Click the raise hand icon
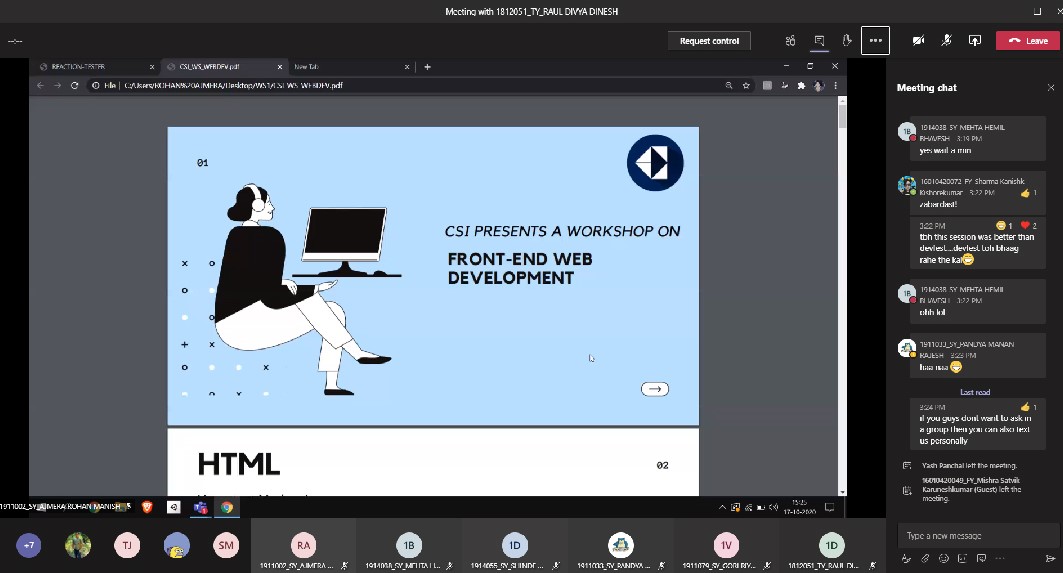The height and width of the screenshot is (573, 1063). 847,41
